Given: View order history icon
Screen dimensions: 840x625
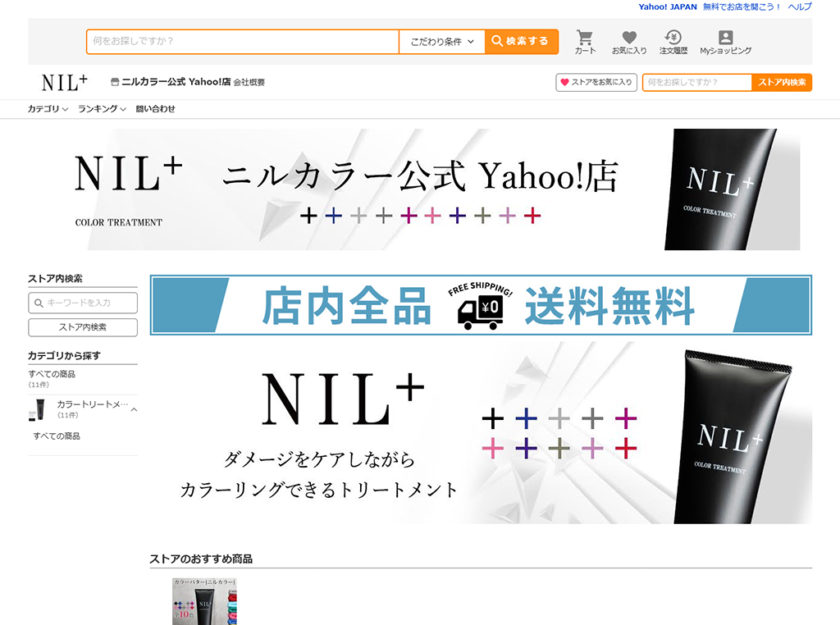Looking at the screenshot, I should [x=673, y=40].
